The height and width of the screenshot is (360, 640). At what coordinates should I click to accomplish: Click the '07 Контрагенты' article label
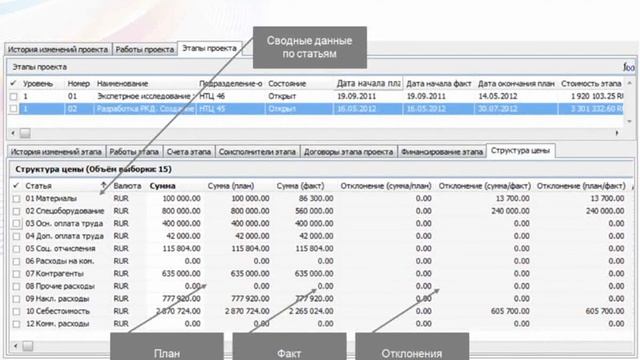[55, 273]
